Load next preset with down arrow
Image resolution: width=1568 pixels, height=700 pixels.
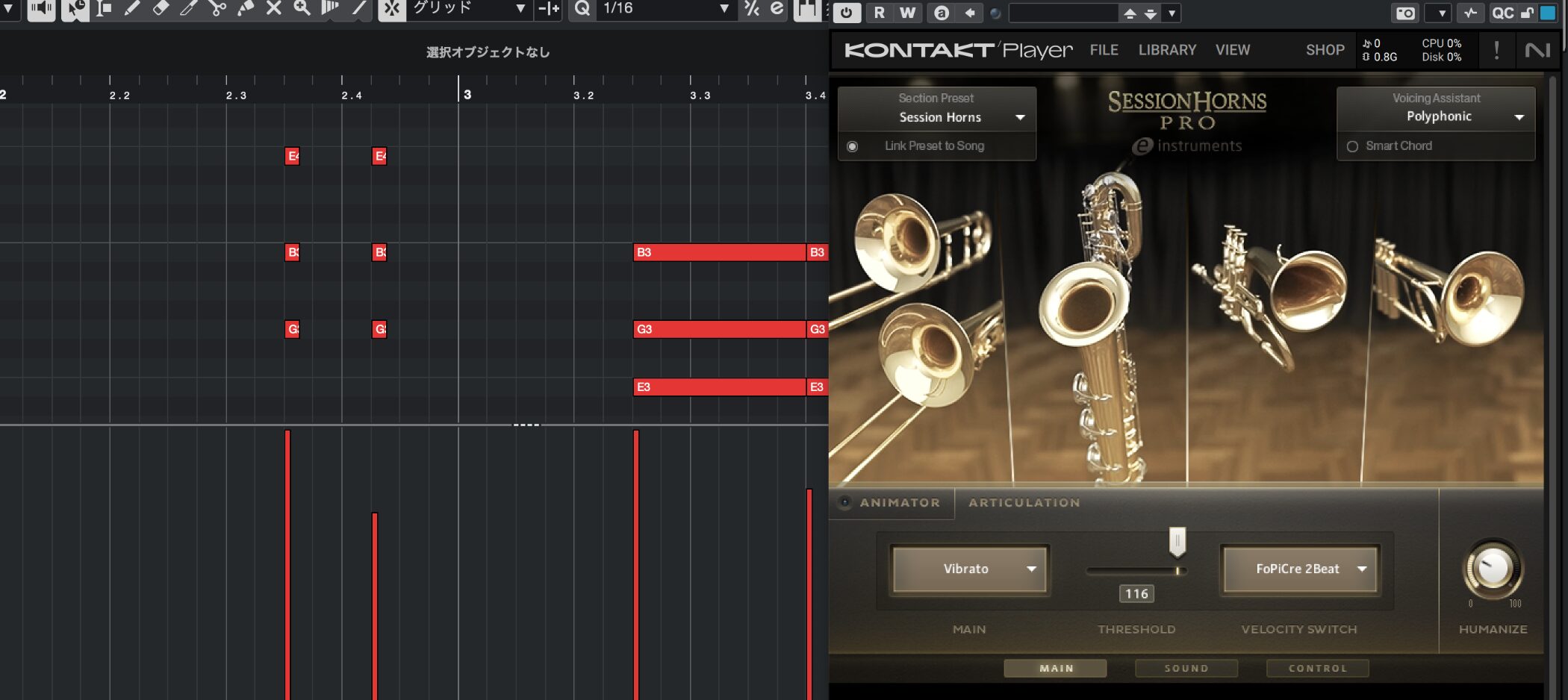pyautogui.click(x=1151, y=13)
